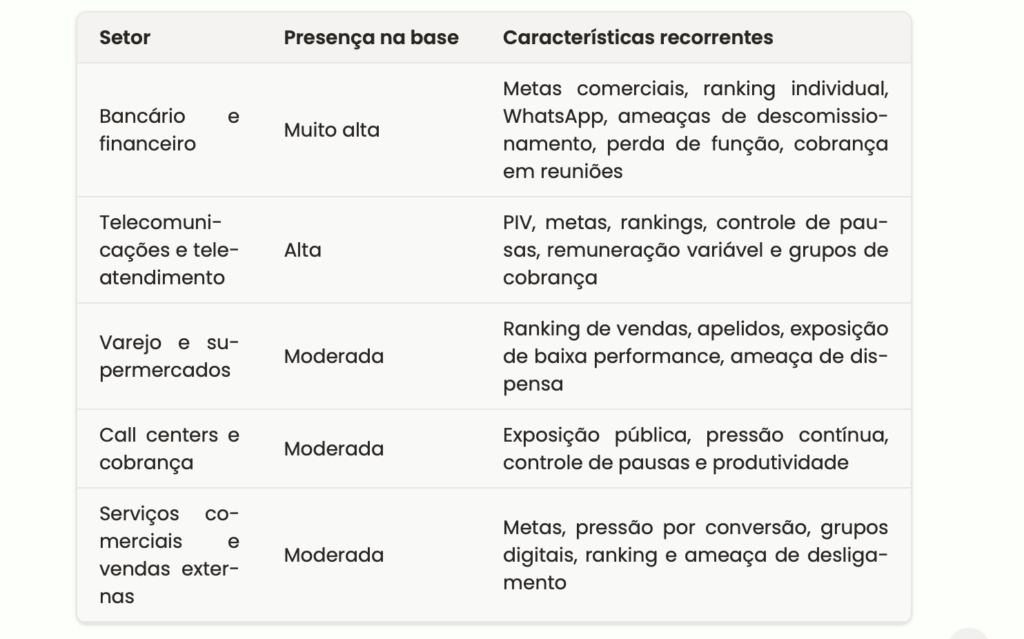Click the text starting with Metas, pressão por conversão
The image size is (1024, 639).
tap(696, 555)
